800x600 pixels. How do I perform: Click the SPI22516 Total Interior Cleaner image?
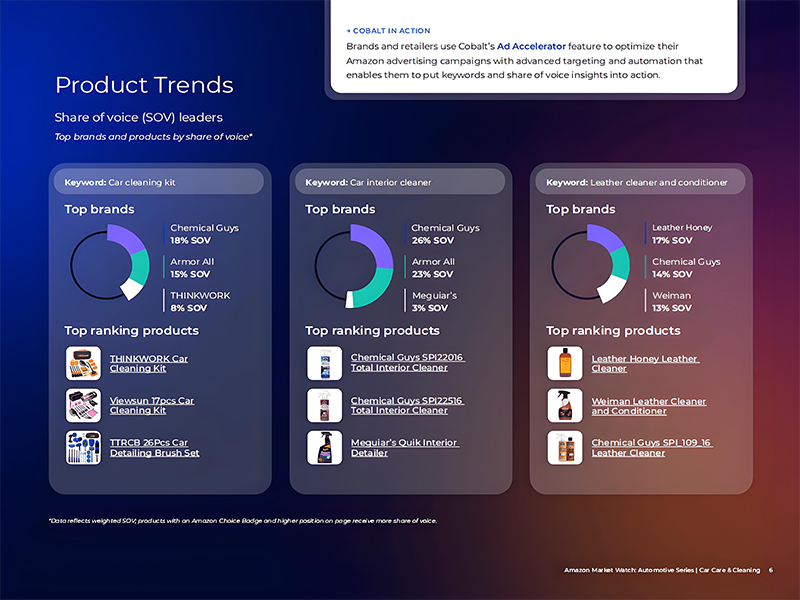pyautogui.click(x=324, y=406)
